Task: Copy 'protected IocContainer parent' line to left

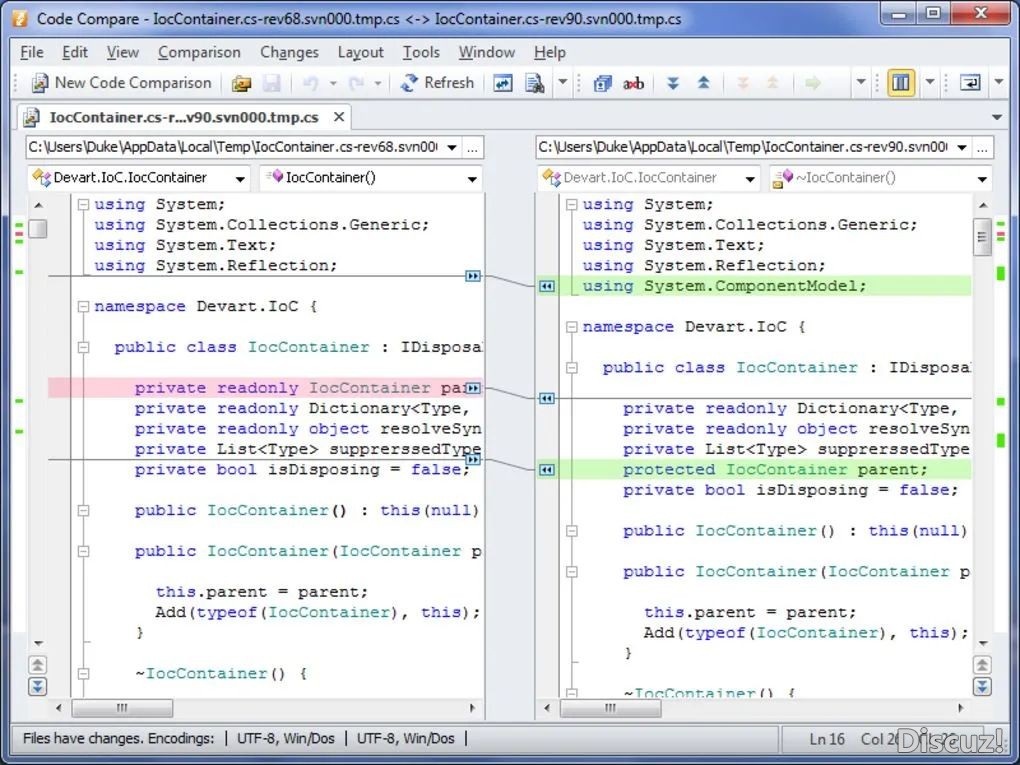Action: click(547, 470)
